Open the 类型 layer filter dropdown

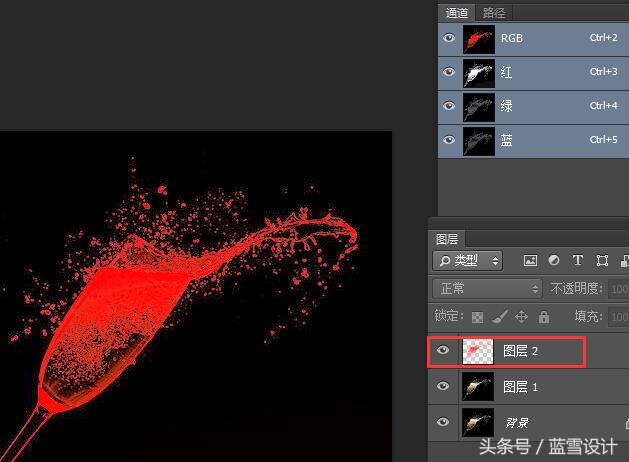point(468,261)
